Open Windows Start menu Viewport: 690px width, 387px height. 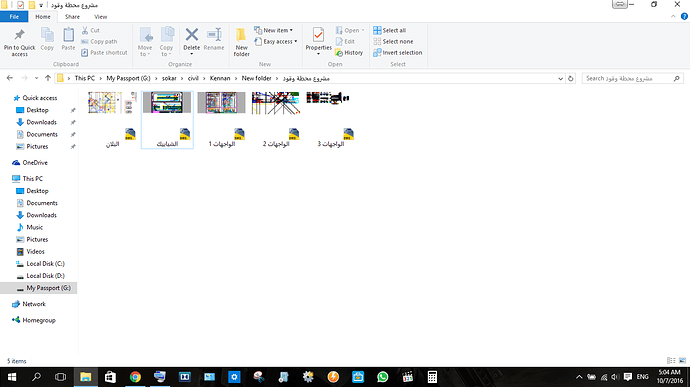12,377
